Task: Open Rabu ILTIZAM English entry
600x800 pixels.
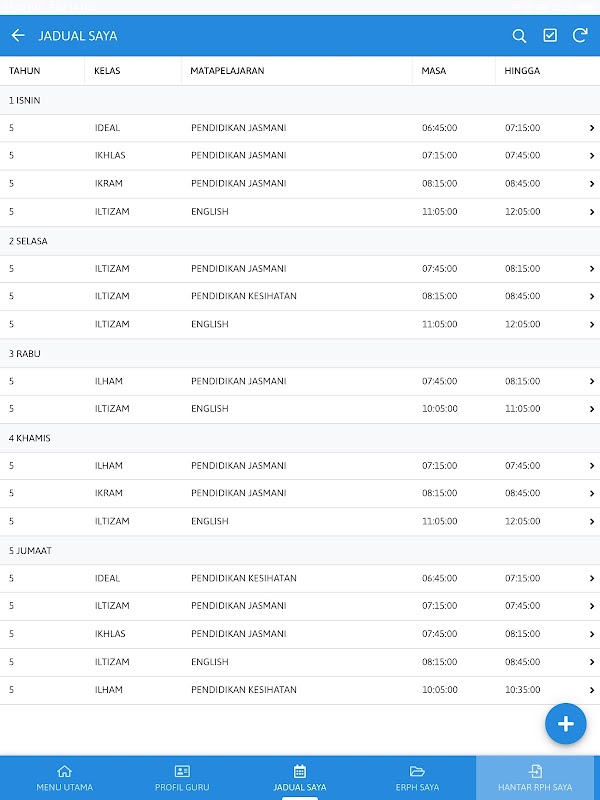Action: pyautogui.click(x=300, y=409)
